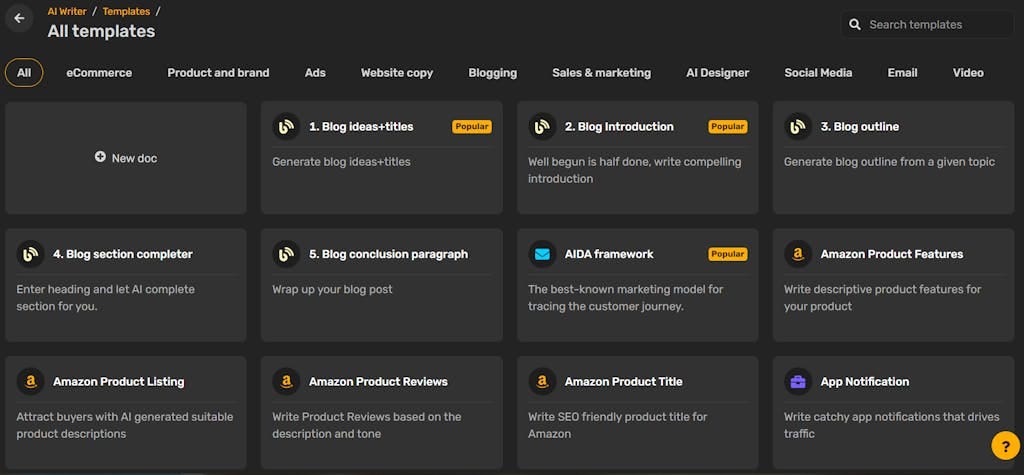Open the Amazon Product Reviews template card

coord(381,412)
